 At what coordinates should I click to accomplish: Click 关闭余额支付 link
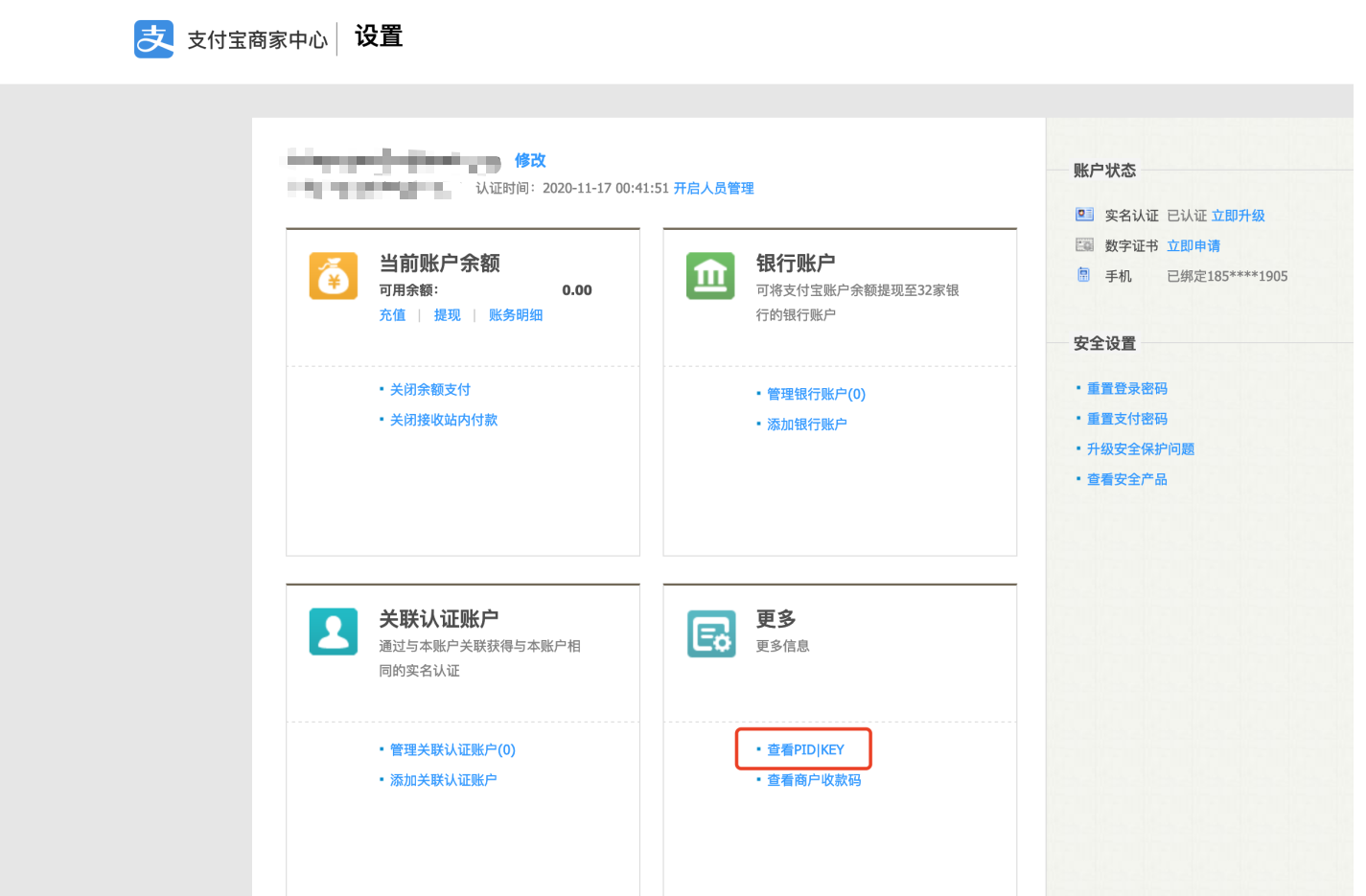pos(429,389)
